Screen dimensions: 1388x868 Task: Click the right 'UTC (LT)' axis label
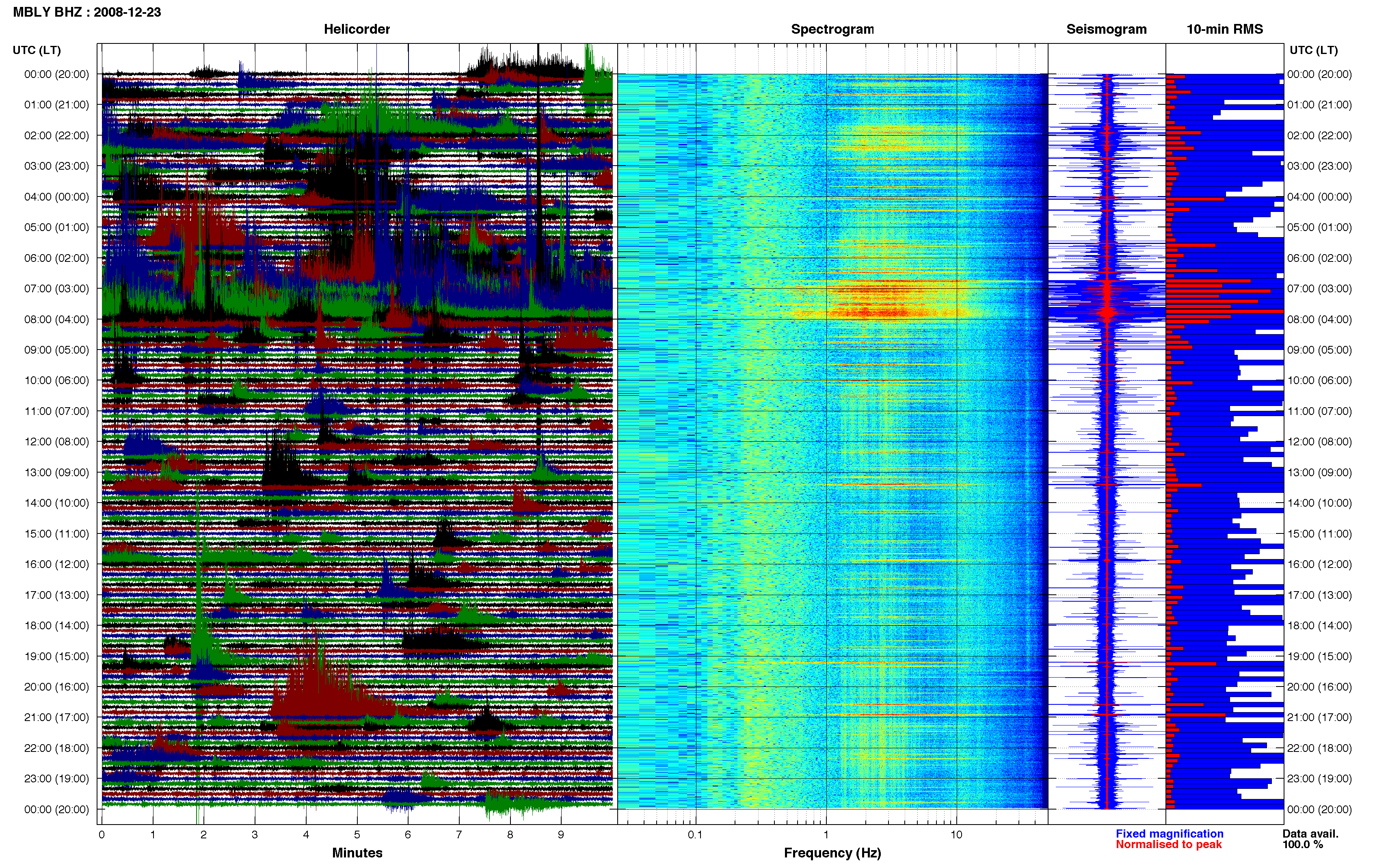1313,50
